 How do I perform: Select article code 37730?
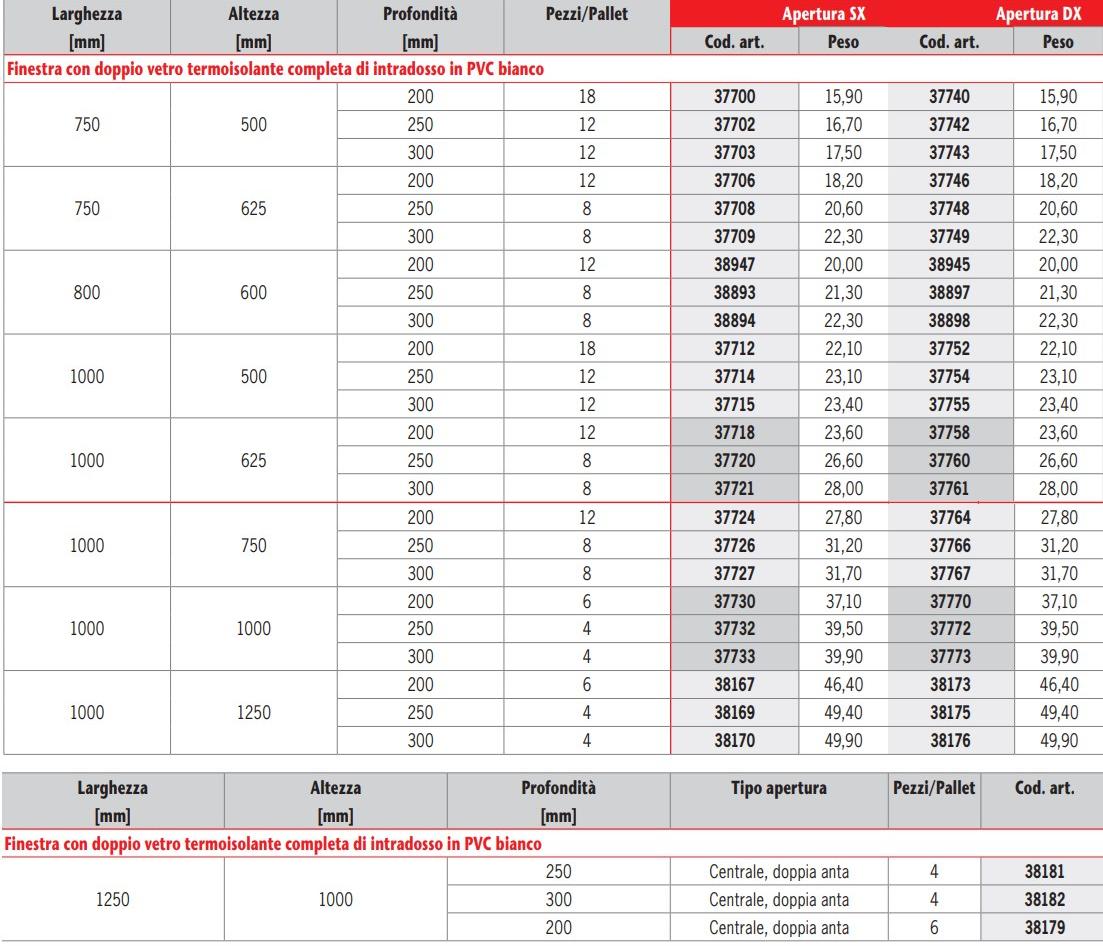[734, 601]
